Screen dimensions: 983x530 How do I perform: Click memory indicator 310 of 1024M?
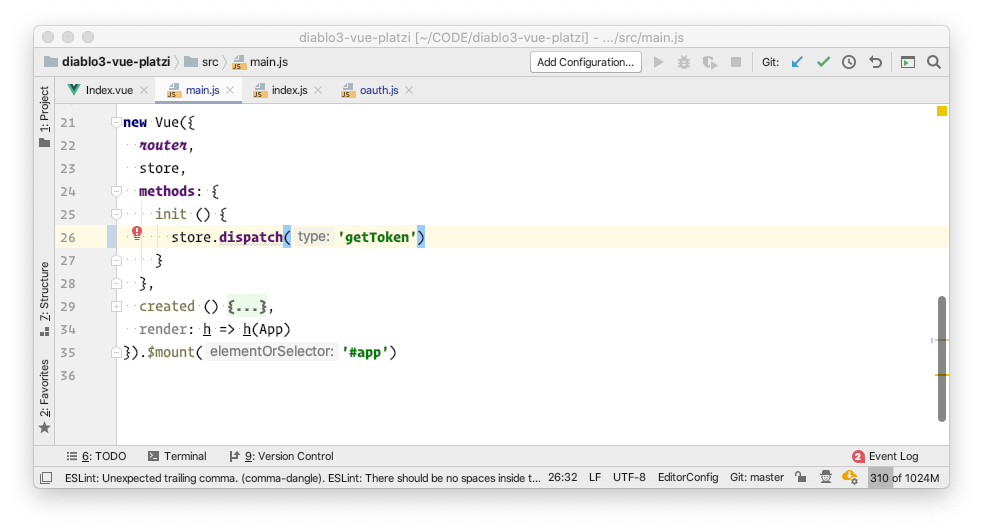[x=905, y=478]
